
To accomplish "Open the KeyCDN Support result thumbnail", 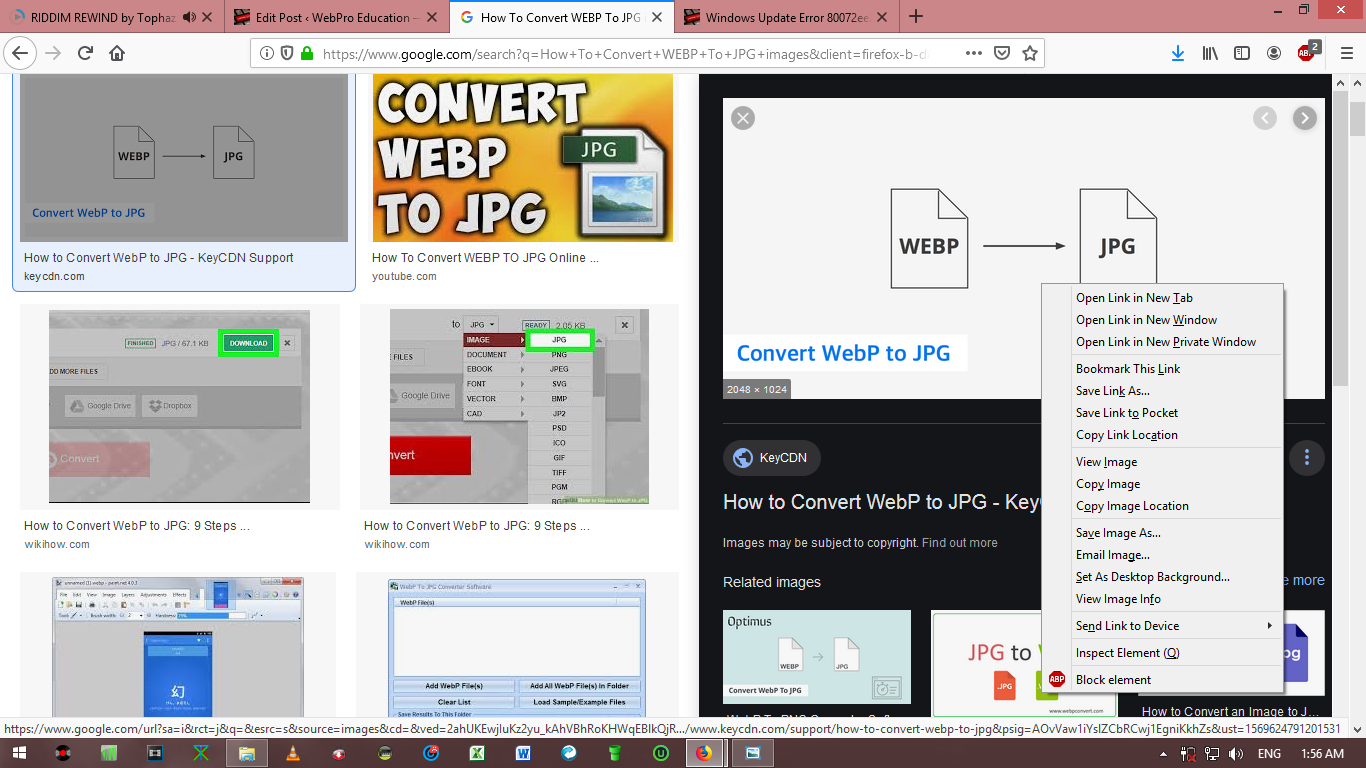I will pyautogui.click(x=184, y=158).
